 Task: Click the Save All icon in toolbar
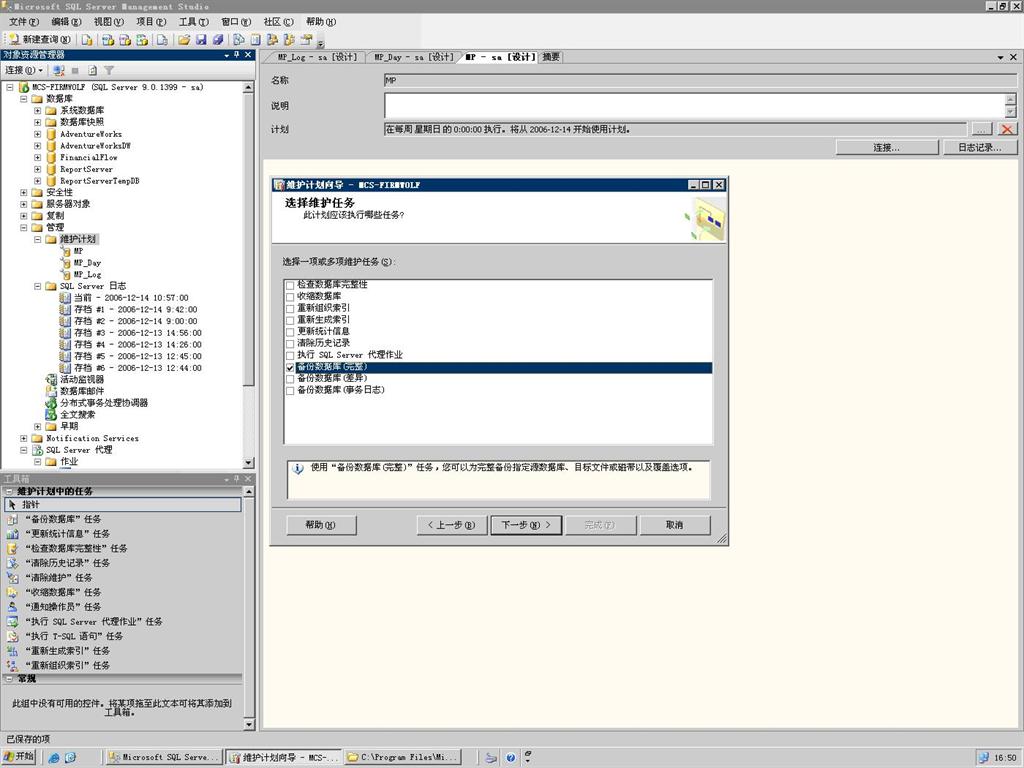tap(217, 40)
